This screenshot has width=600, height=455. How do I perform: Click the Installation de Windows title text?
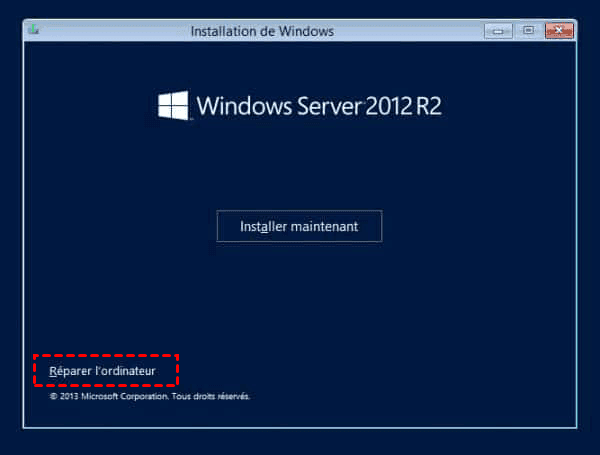pyautogui.click(x=262, y=31)
